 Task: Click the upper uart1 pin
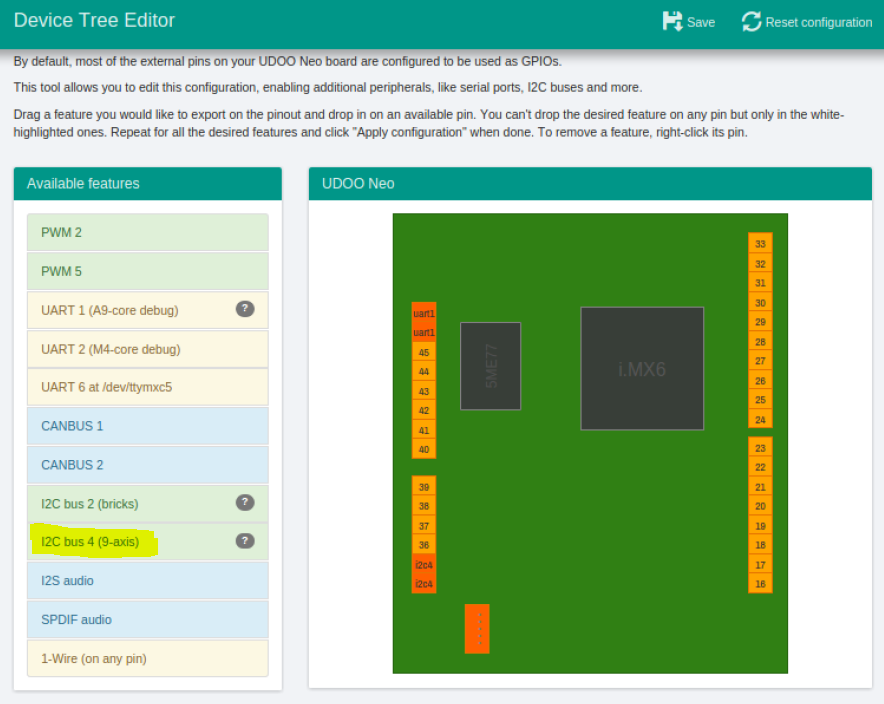tap(424, 313)
